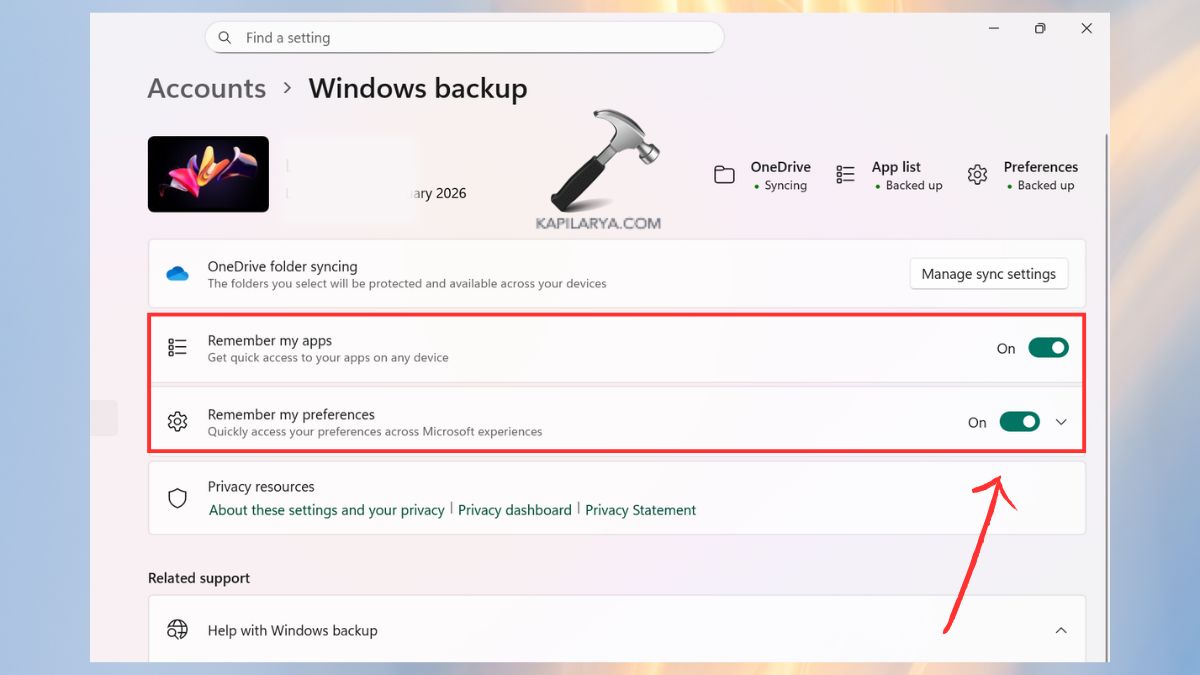Click the account profile picture
1200x675 pixels.
click(x=208, y=174)
